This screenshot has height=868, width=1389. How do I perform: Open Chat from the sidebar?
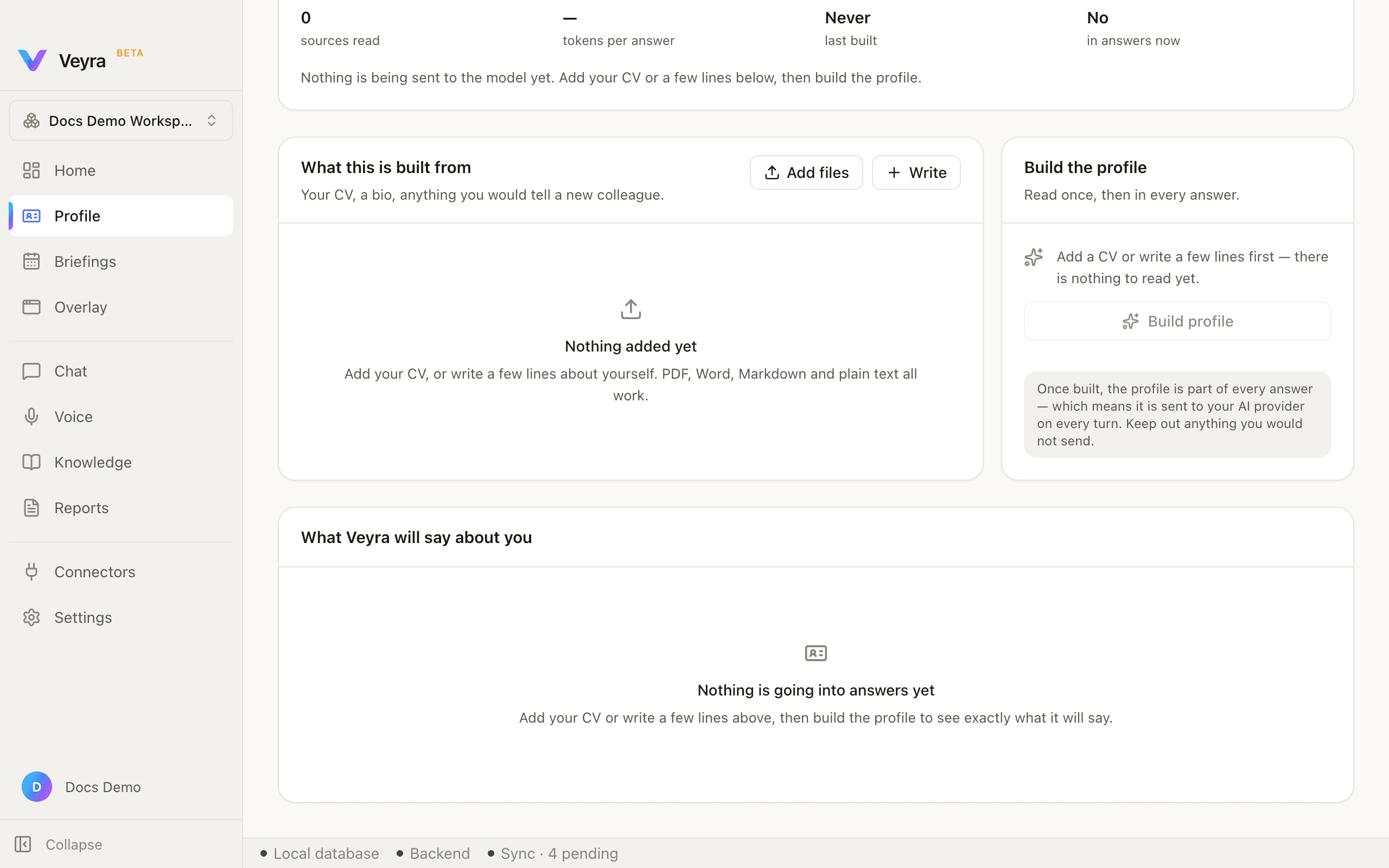coord(121,371)
